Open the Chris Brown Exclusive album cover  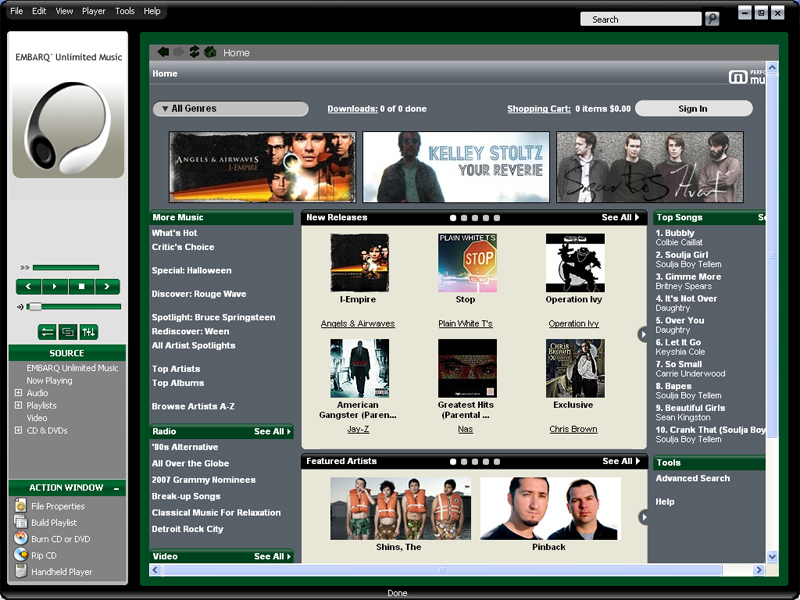(575, 368)
